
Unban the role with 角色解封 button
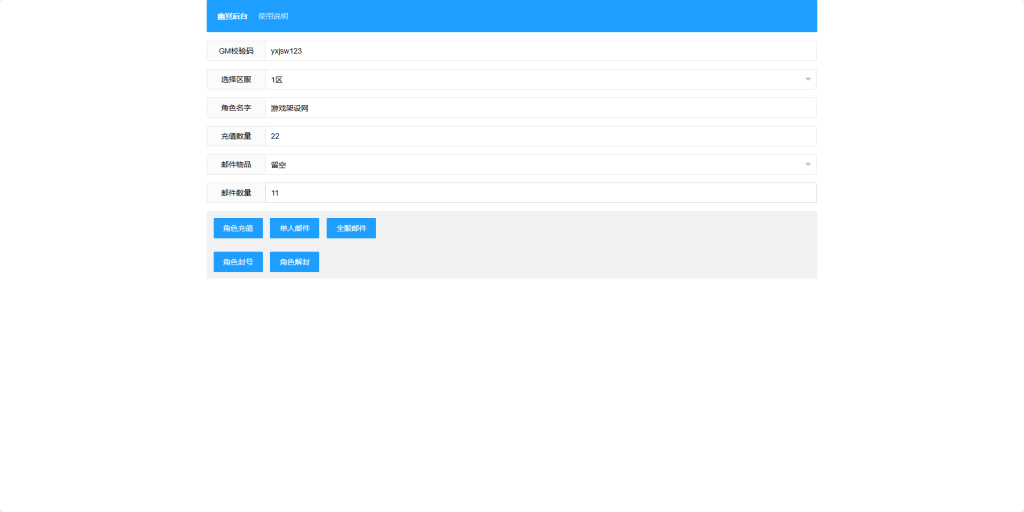tap(295, 262)
